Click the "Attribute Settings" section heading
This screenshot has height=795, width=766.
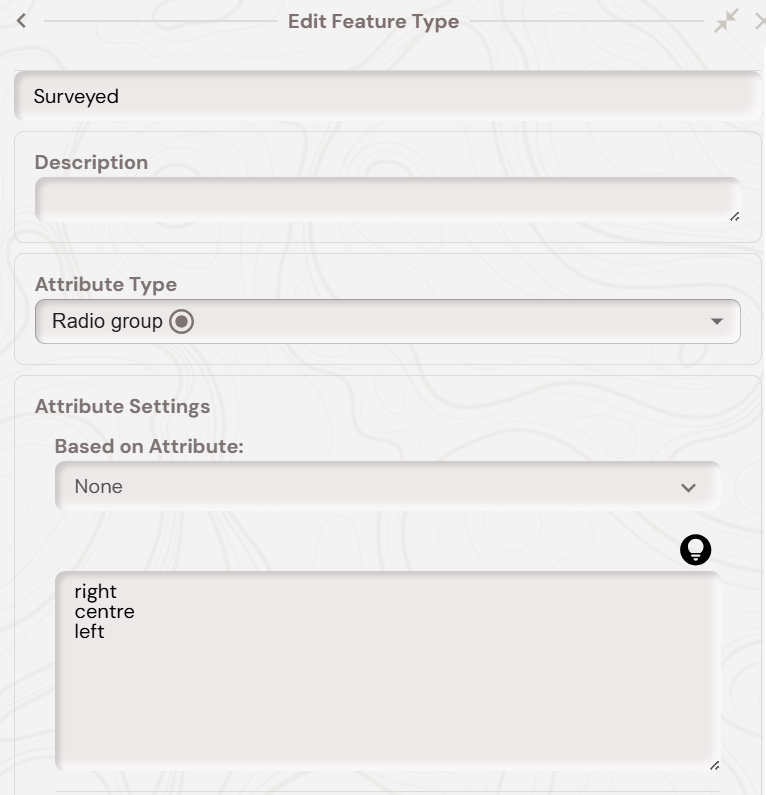[x=122, y=406]
